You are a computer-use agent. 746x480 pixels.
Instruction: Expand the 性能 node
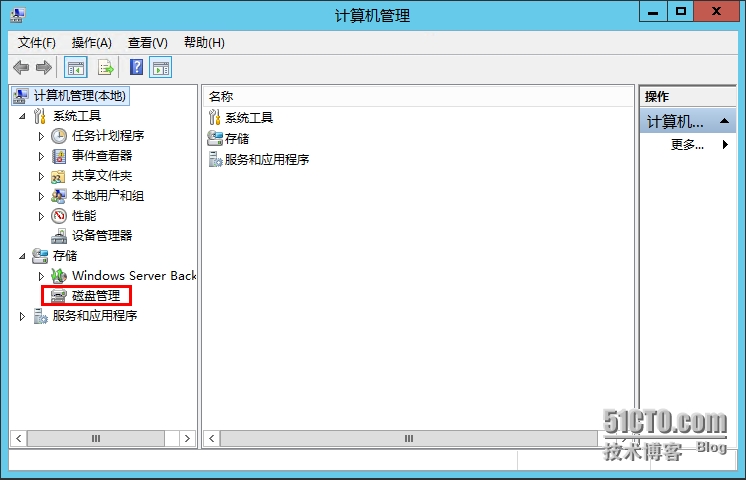[x=41, y=216]
